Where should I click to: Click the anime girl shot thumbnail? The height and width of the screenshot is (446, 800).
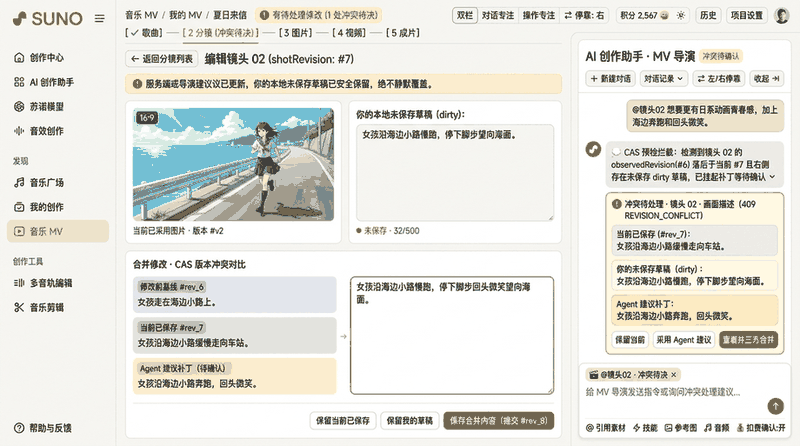(234, 164)
